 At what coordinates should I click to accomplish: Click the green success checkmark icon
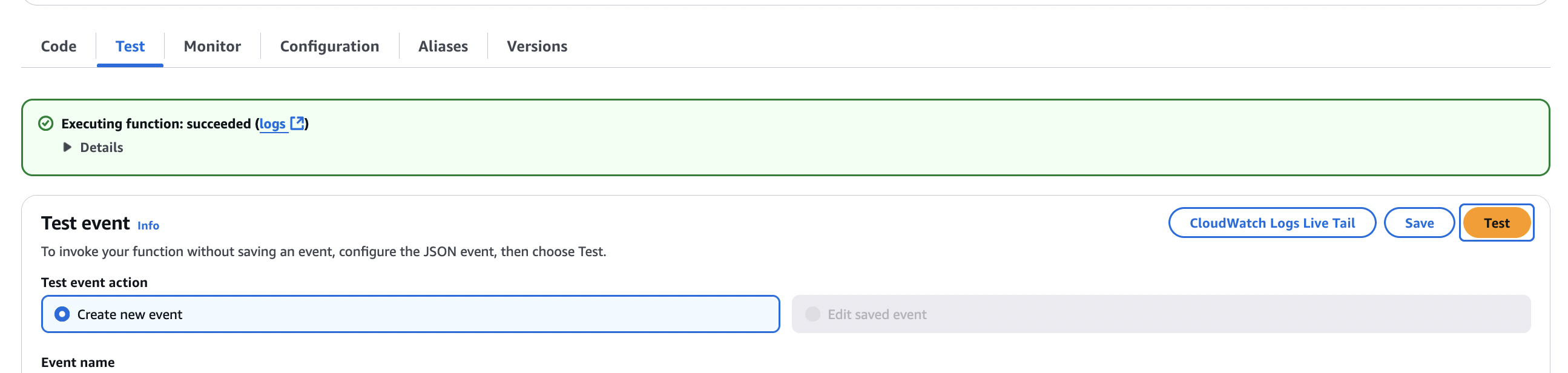tap(46, 122)
